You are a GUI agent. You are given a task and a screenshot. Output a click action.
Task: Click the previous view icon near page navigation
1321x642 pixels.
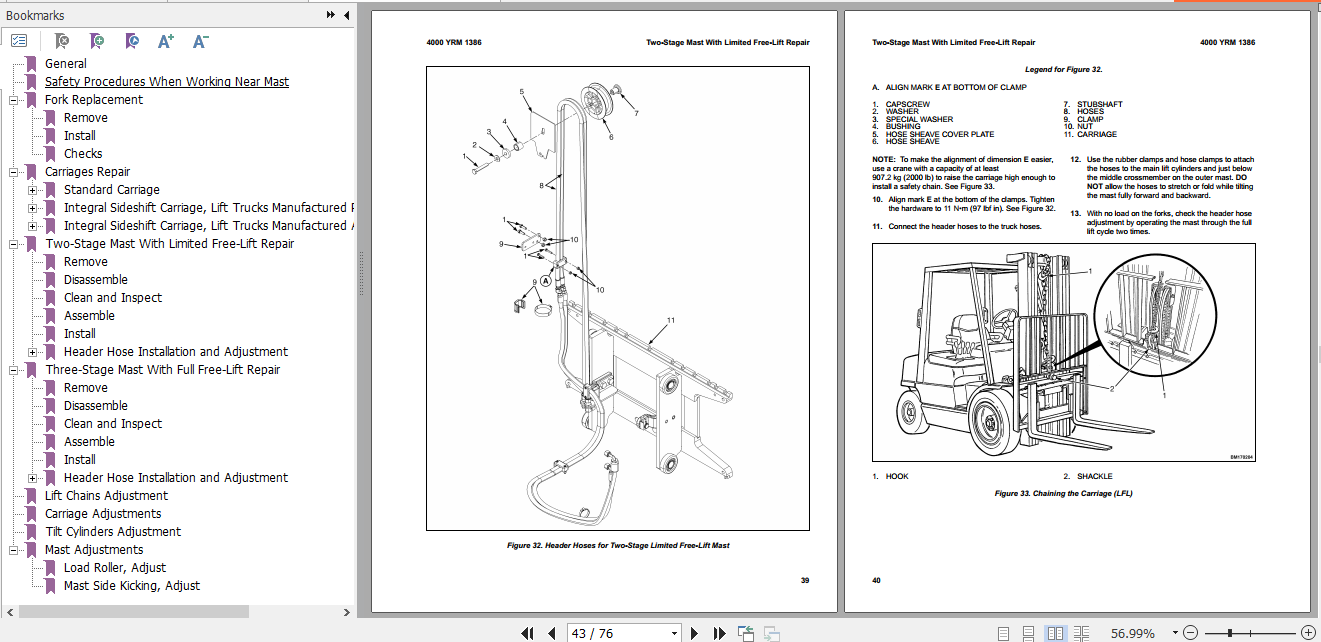coord(745,632)
